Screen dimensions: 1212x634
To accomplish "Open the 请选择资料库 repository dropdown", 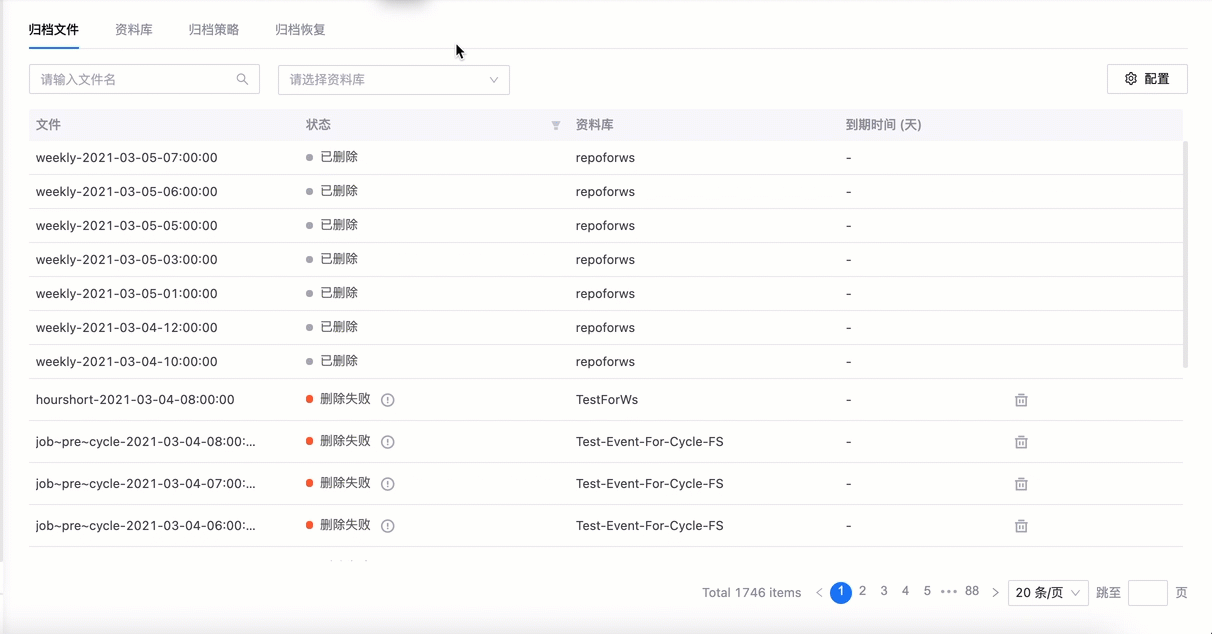I will (393, 80).
